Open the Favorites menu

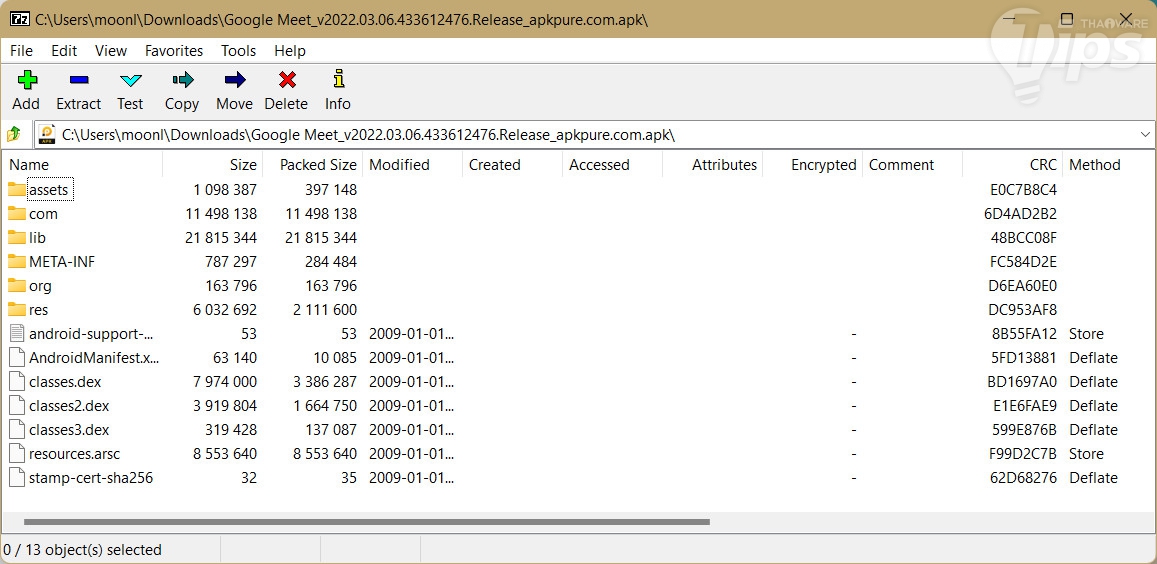174,50
